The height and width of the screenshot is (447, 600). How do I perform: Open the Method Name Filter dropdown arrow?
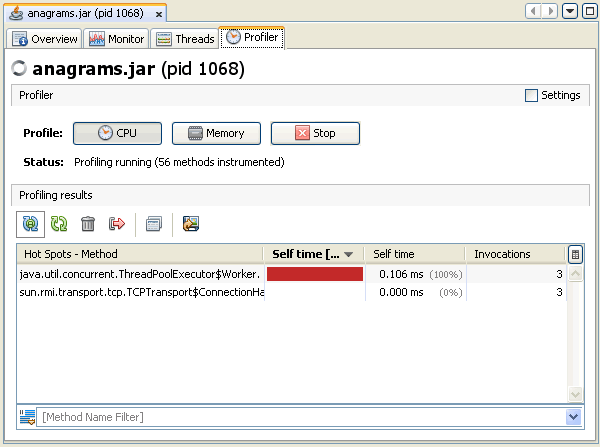tap(573, 416)
